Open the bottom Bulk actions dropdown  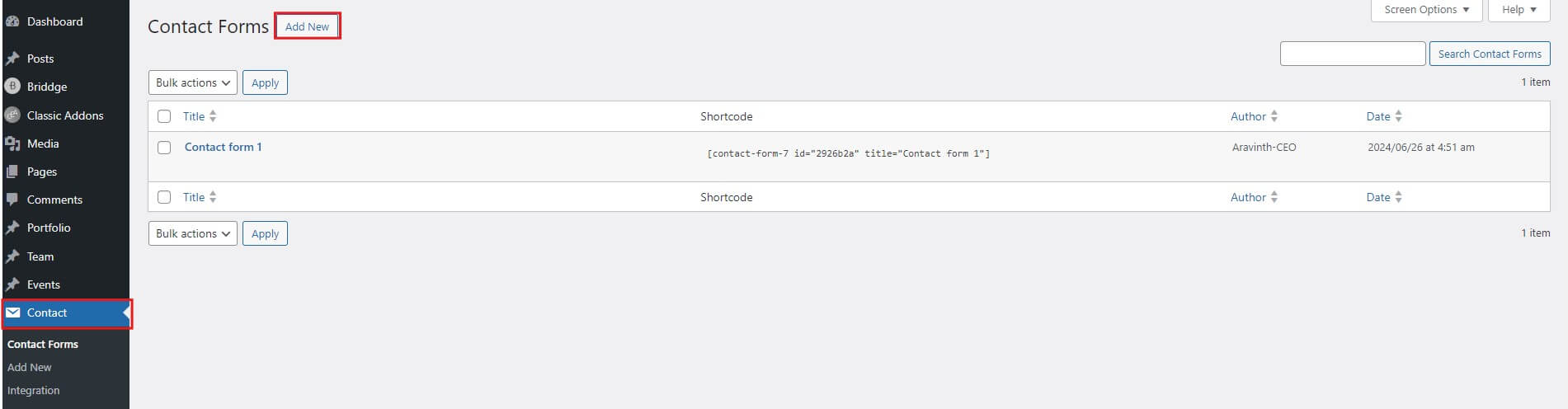[x=193, y=233]
